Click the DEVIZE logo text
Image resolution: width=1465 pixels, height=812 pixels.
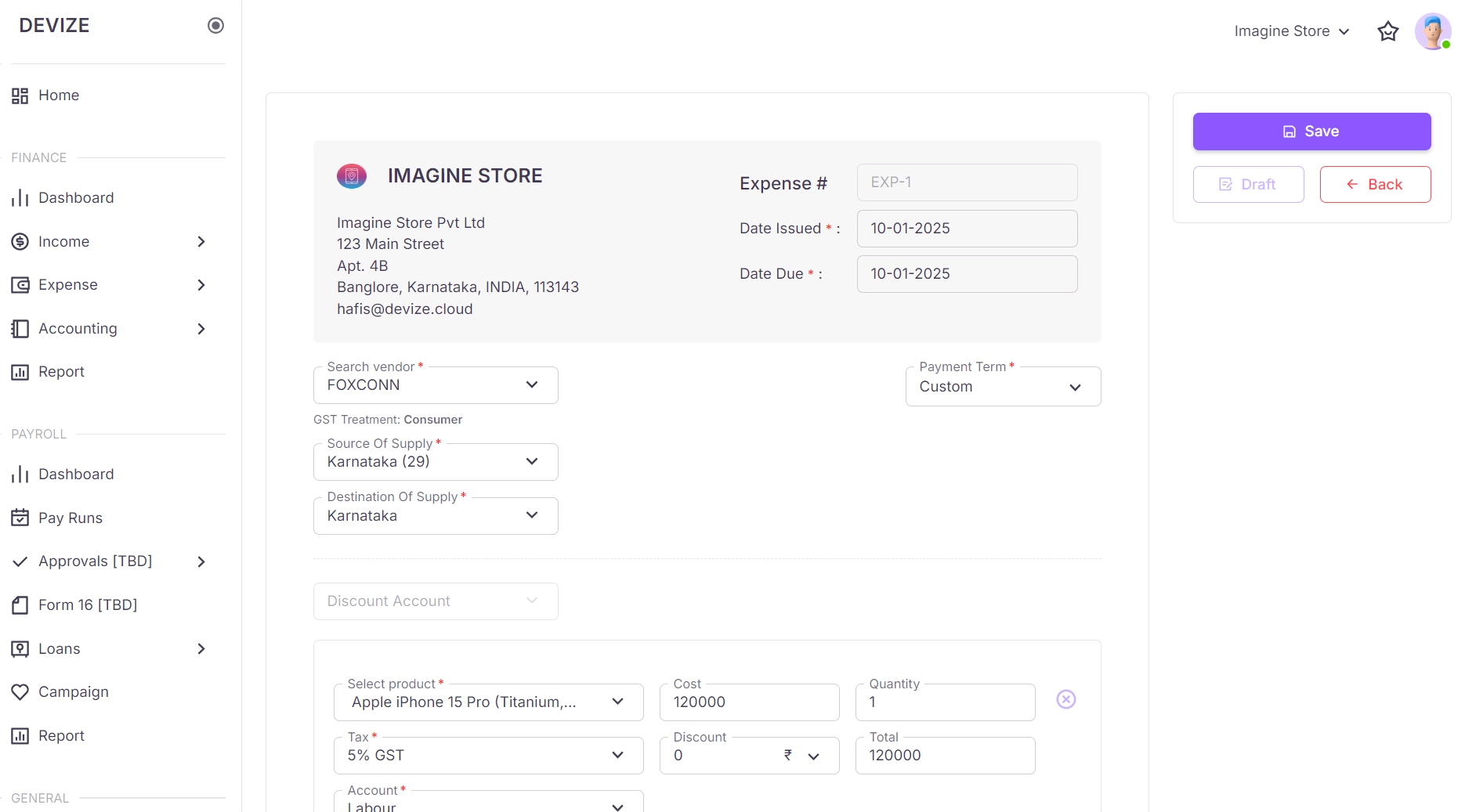click(x=54, y=26)
